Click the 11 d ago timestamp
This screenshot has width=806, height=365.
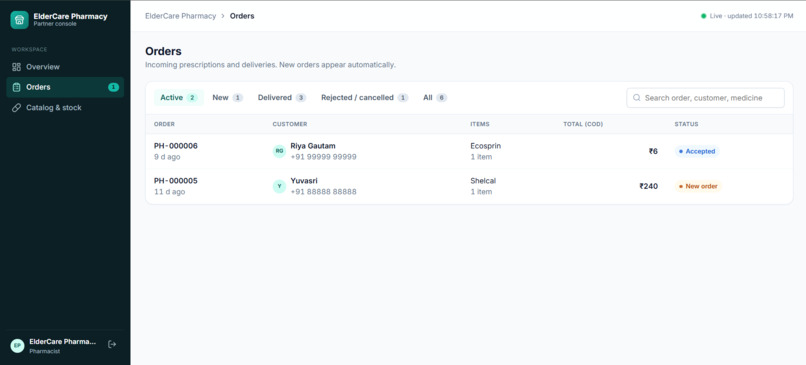[x=170, y=192]
